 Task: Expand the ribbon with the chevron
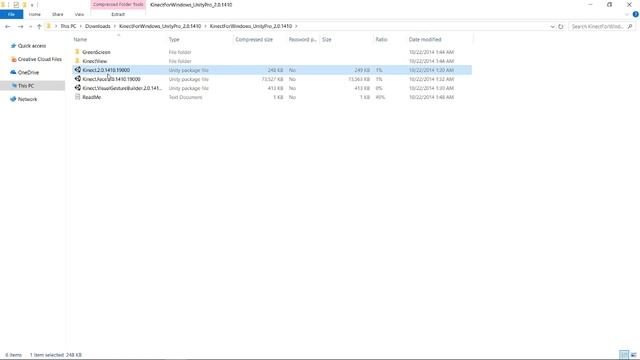click(x=627, y=14)
